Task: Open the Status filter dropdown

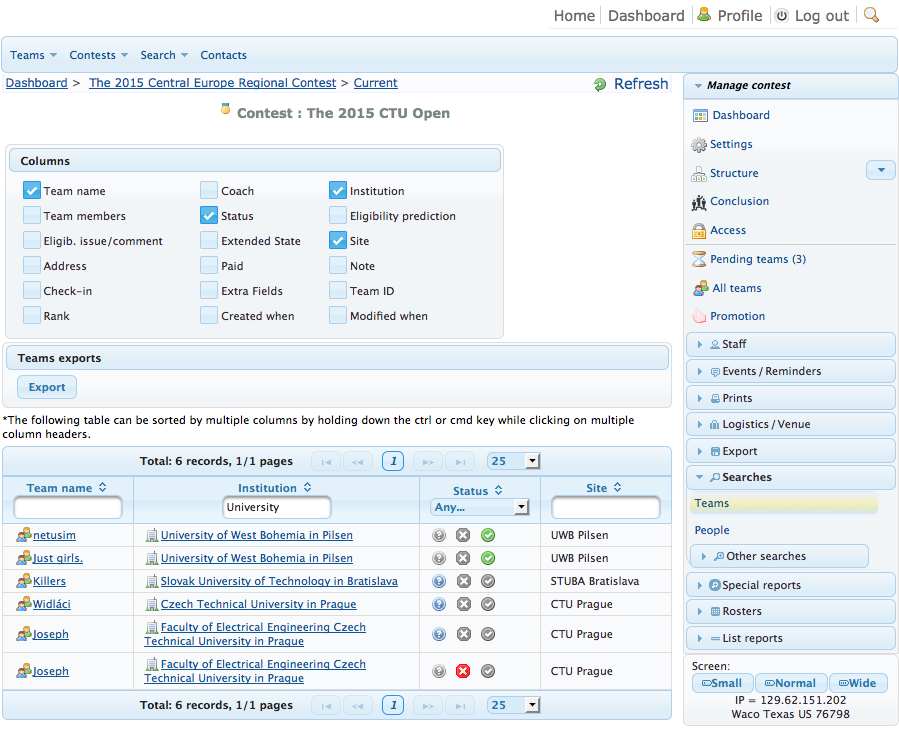Action: tap(479, 507)
